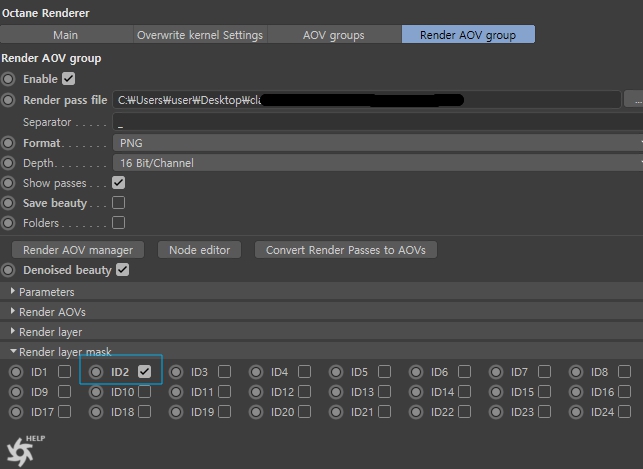Open the Depth 16 Bit/Channel dropdown
643x469 pixels.
[378, 163]
